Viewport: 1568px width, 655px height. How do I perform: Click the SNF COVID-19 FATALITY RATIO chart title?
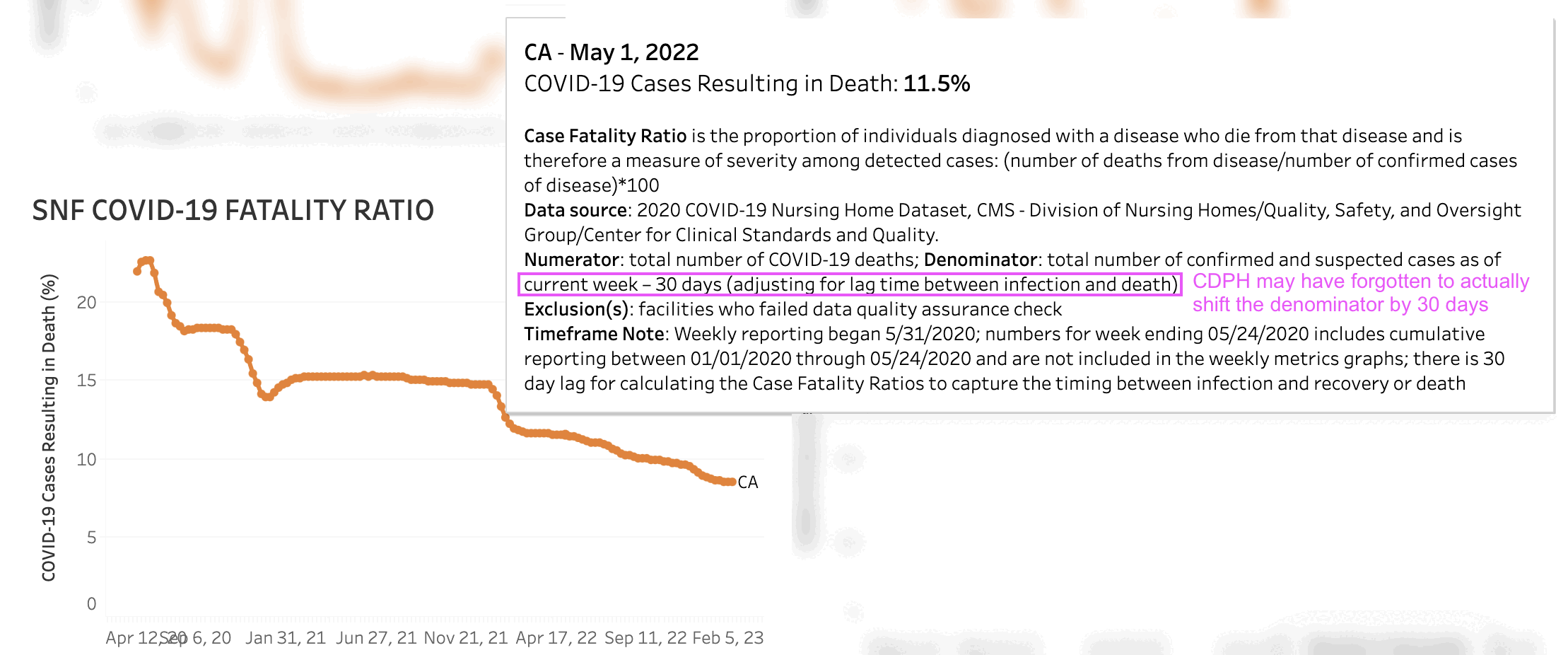pos(233,210)
